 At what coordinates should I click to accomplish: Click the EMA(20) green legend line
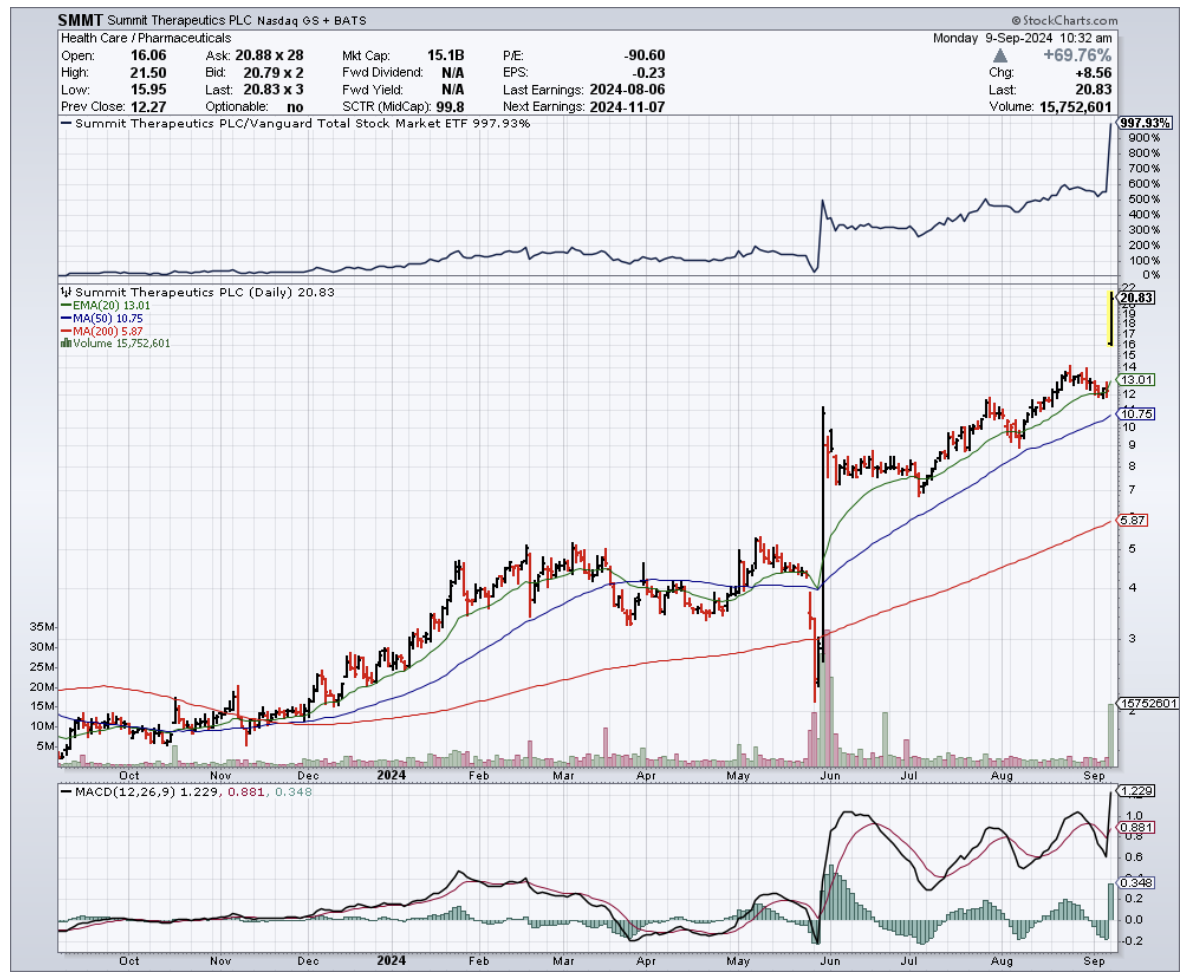point(66,304)
